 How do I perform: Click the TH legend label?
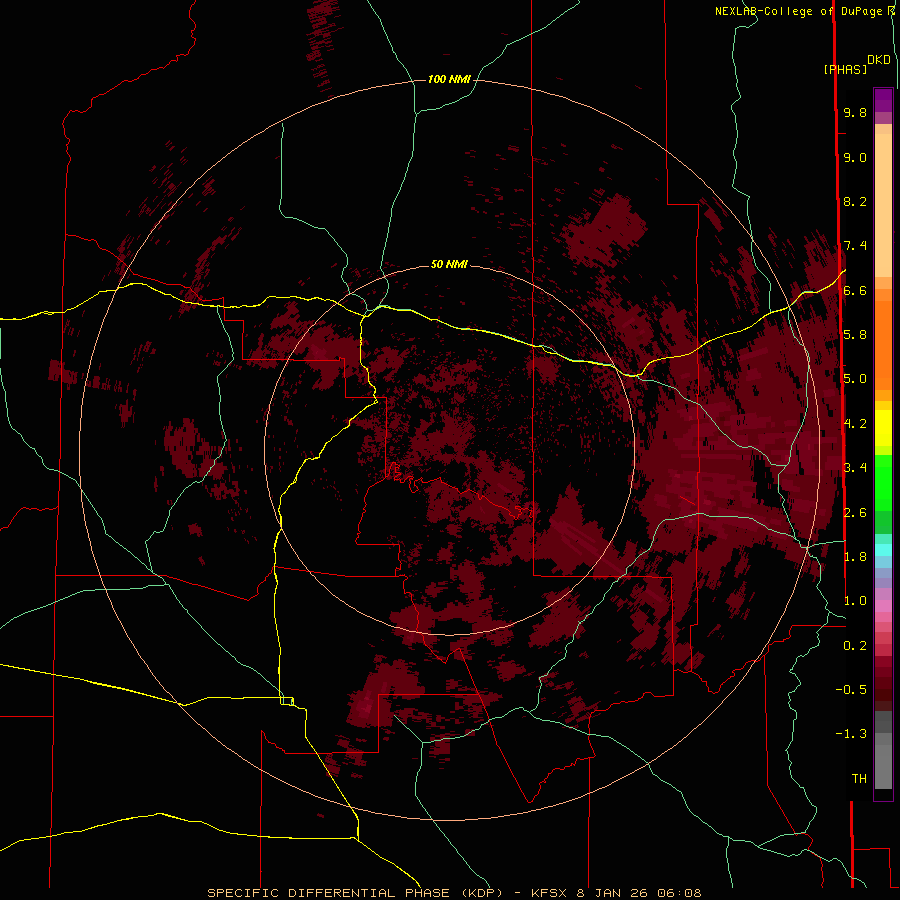859,779
